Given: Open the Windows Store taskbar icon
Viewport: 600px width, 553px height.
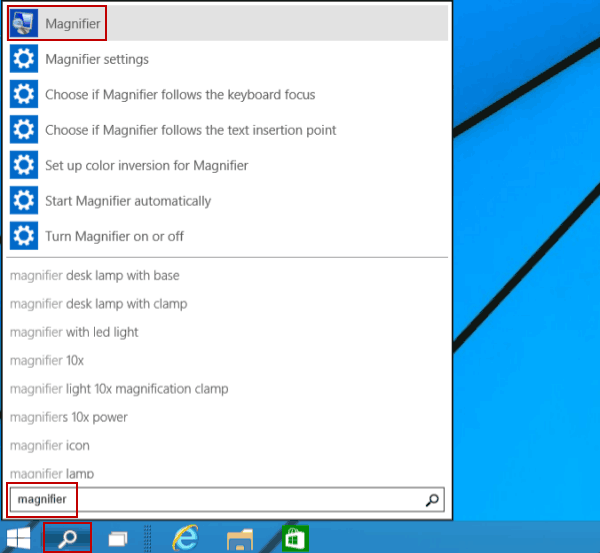Looking at the screenshot, I should 295,538.
